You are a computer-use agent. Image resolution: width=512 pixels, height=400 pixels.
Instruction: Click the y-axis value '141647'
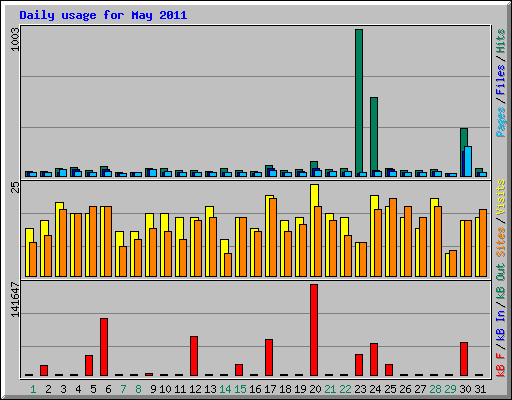pyautogui.click(x=15, y=300)
